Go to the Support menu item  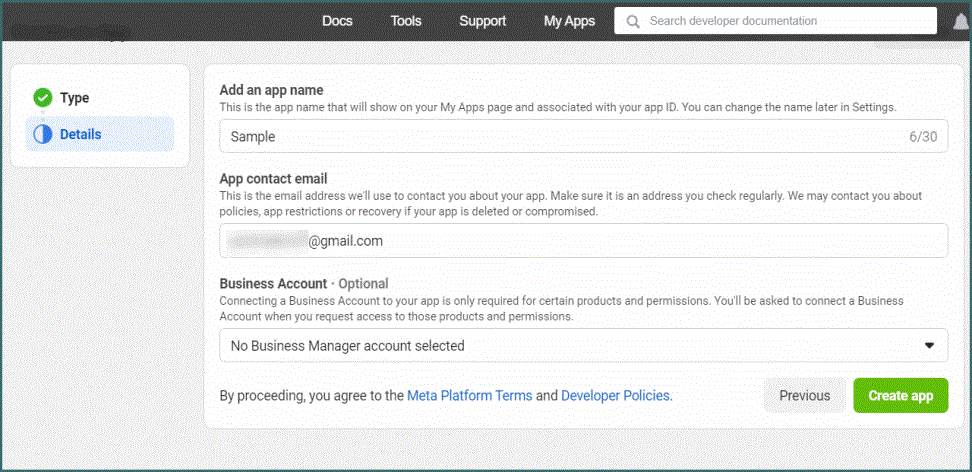coord(482,21)
